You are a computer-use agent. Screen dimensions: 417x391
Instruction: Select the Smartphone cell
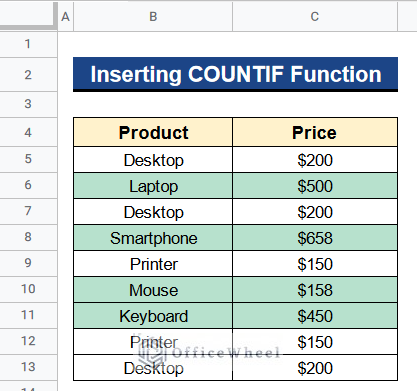[x=153, y=238]
